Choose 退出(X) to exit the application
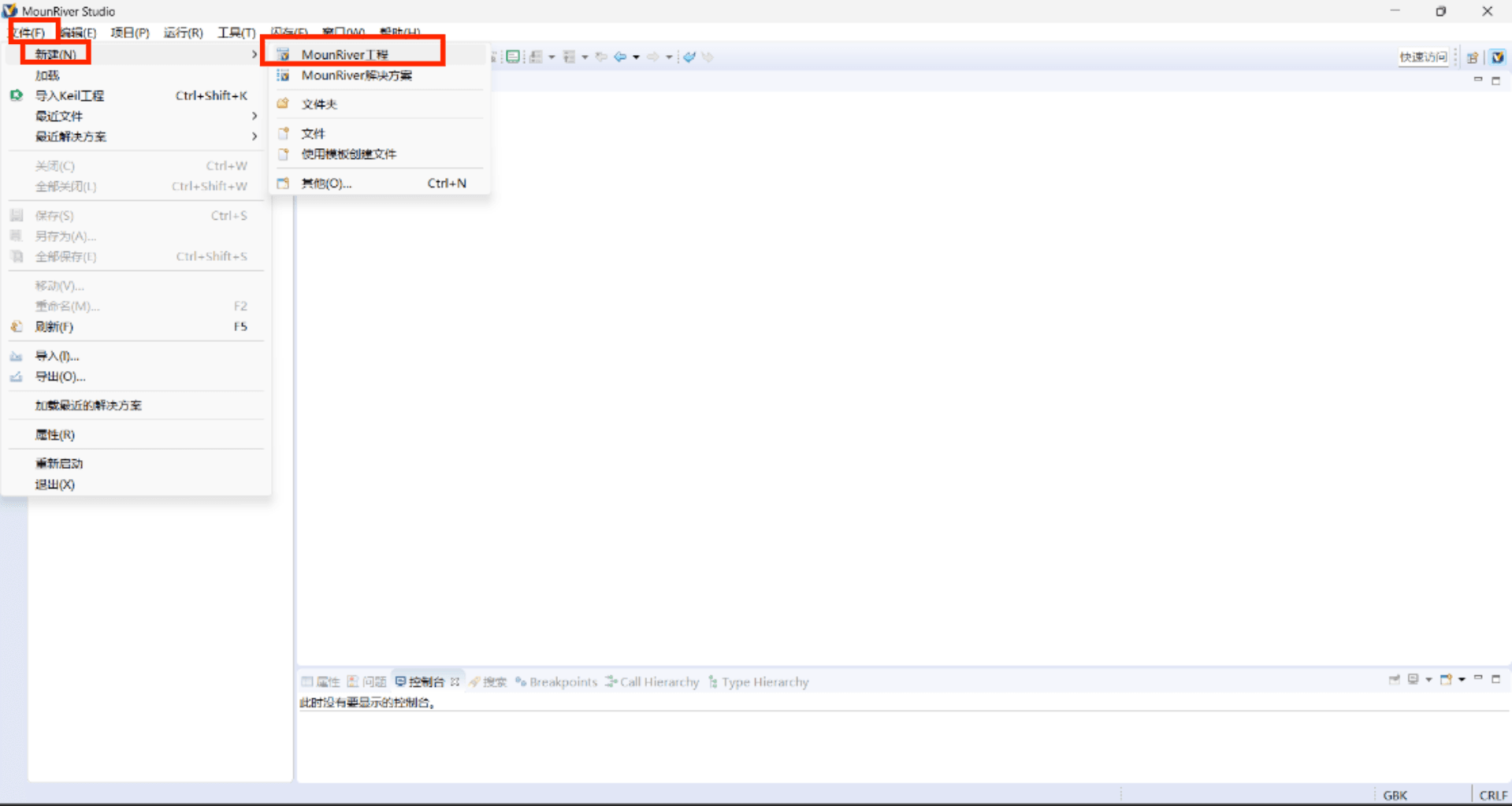The image size is (1512, 806). [x=54, y=484]
